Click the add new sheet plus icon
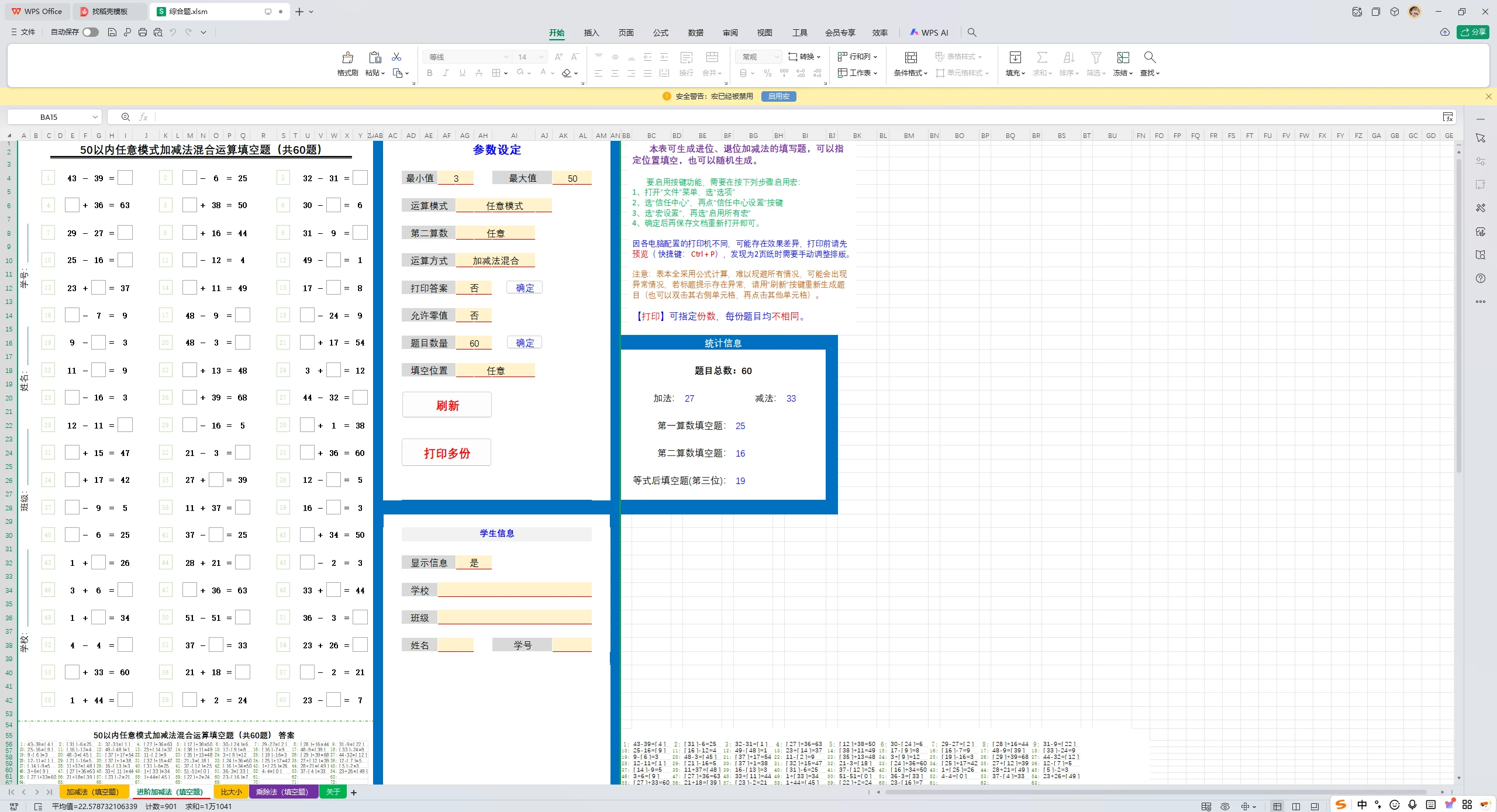Screen dimensions: 1497x812 tap(353, 792)
